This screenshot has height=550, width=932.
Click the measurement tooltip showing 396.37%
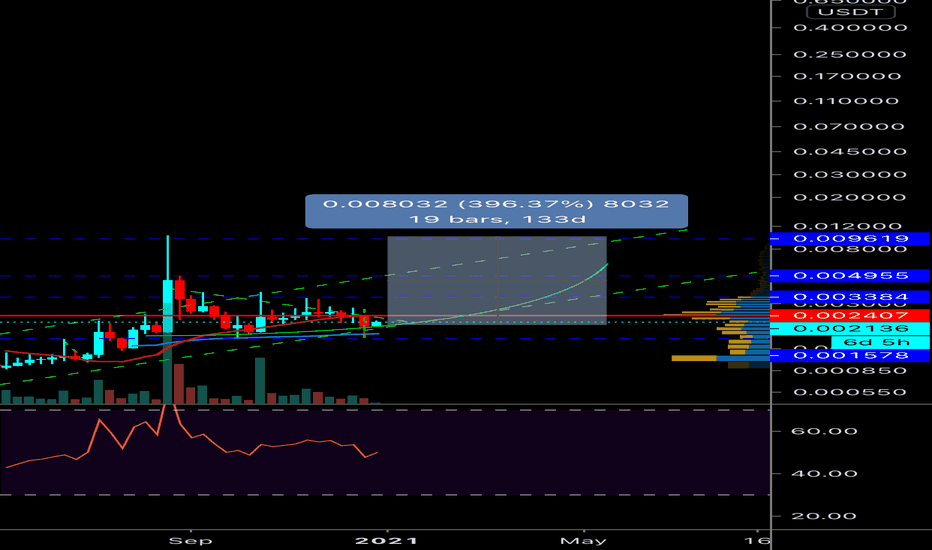click(496, 211)
